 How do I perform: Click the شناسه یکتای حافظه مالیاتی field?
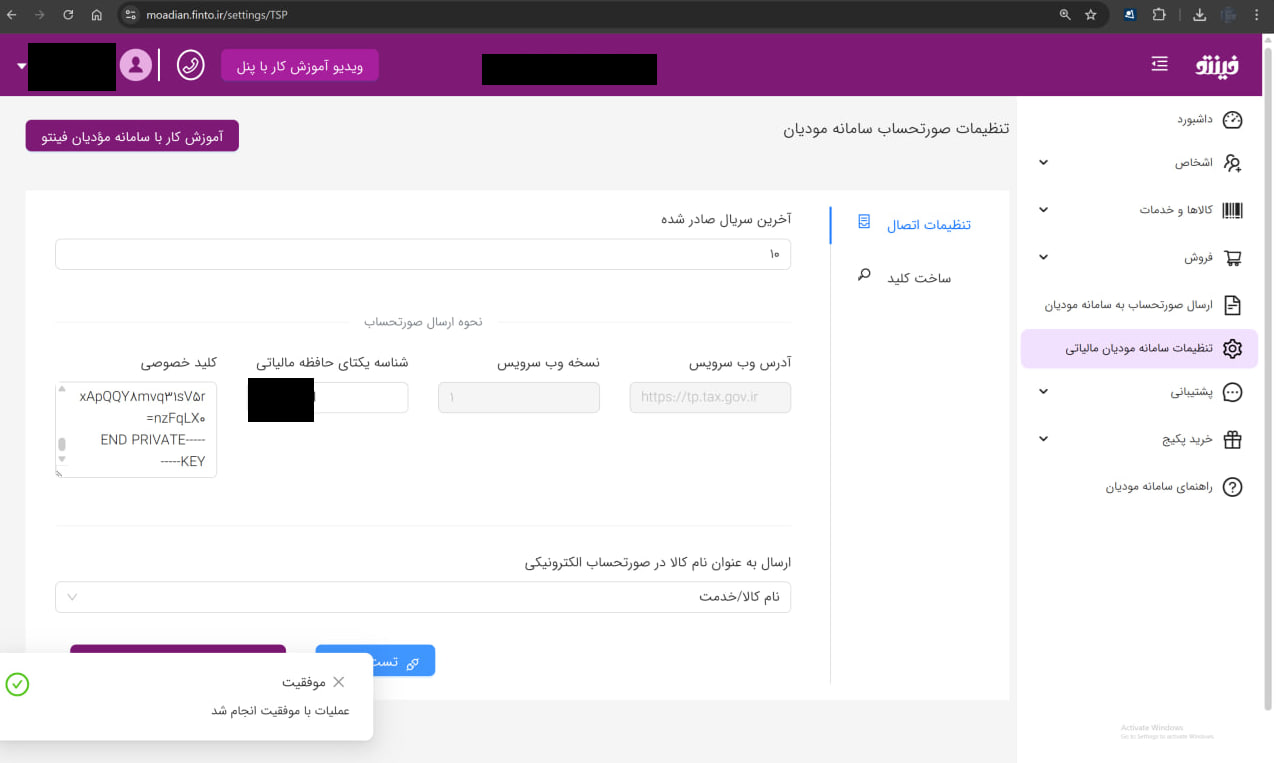[x=327, y=397]
